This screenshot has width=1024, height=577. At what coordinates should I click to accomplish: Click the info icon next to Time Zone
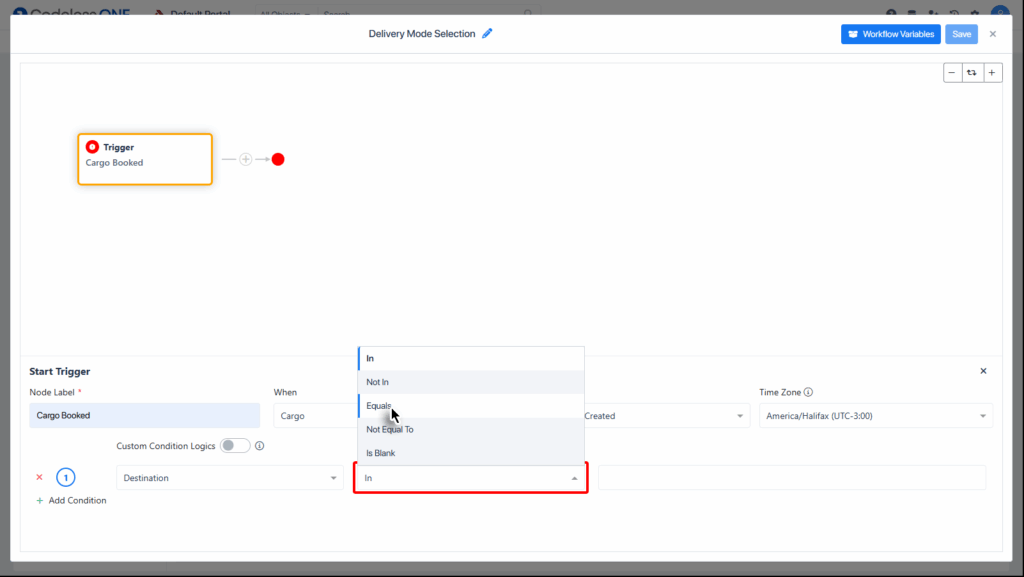(x=808, y=393)
